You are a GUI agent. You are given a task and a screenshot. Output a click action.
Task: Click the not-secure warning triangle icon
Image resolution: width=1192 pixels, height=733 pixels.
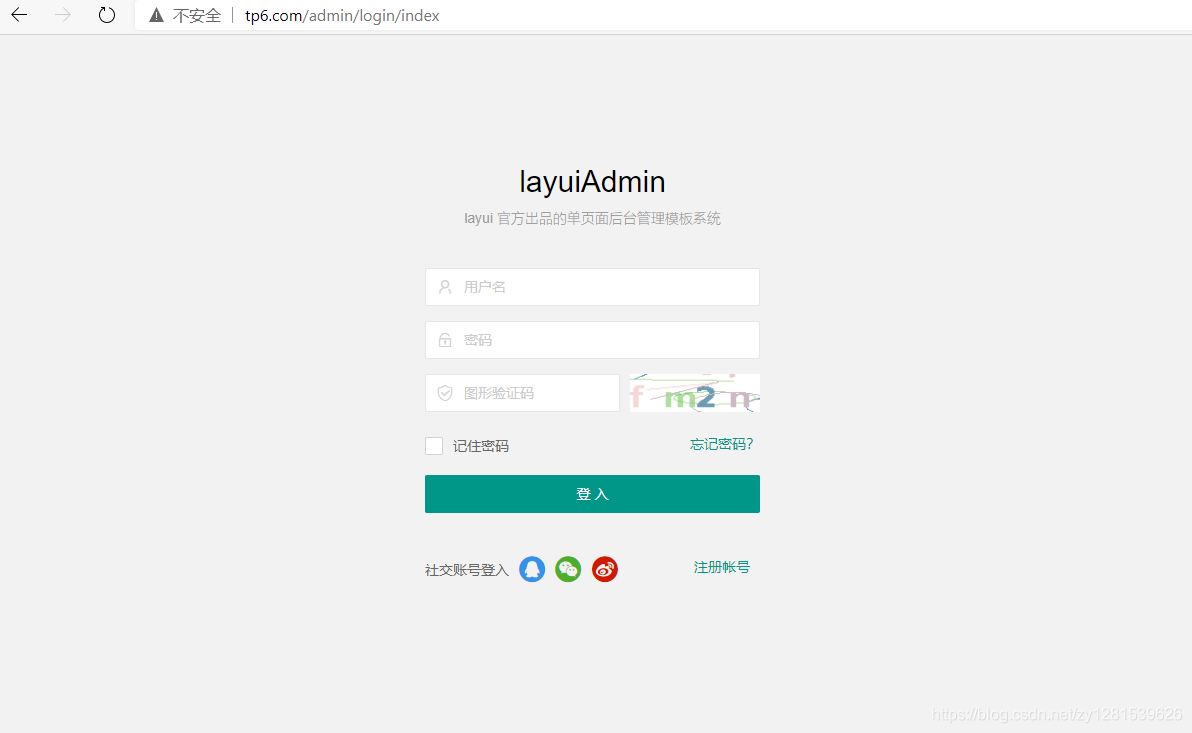pyautogui.click(x=157, y=15)
